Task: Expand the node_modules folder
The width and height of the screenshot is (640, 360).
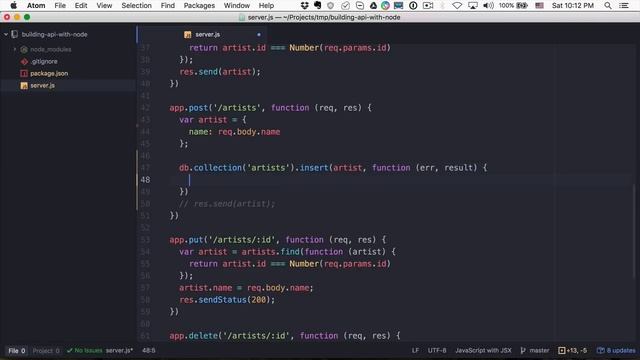Action: [15, 49]
